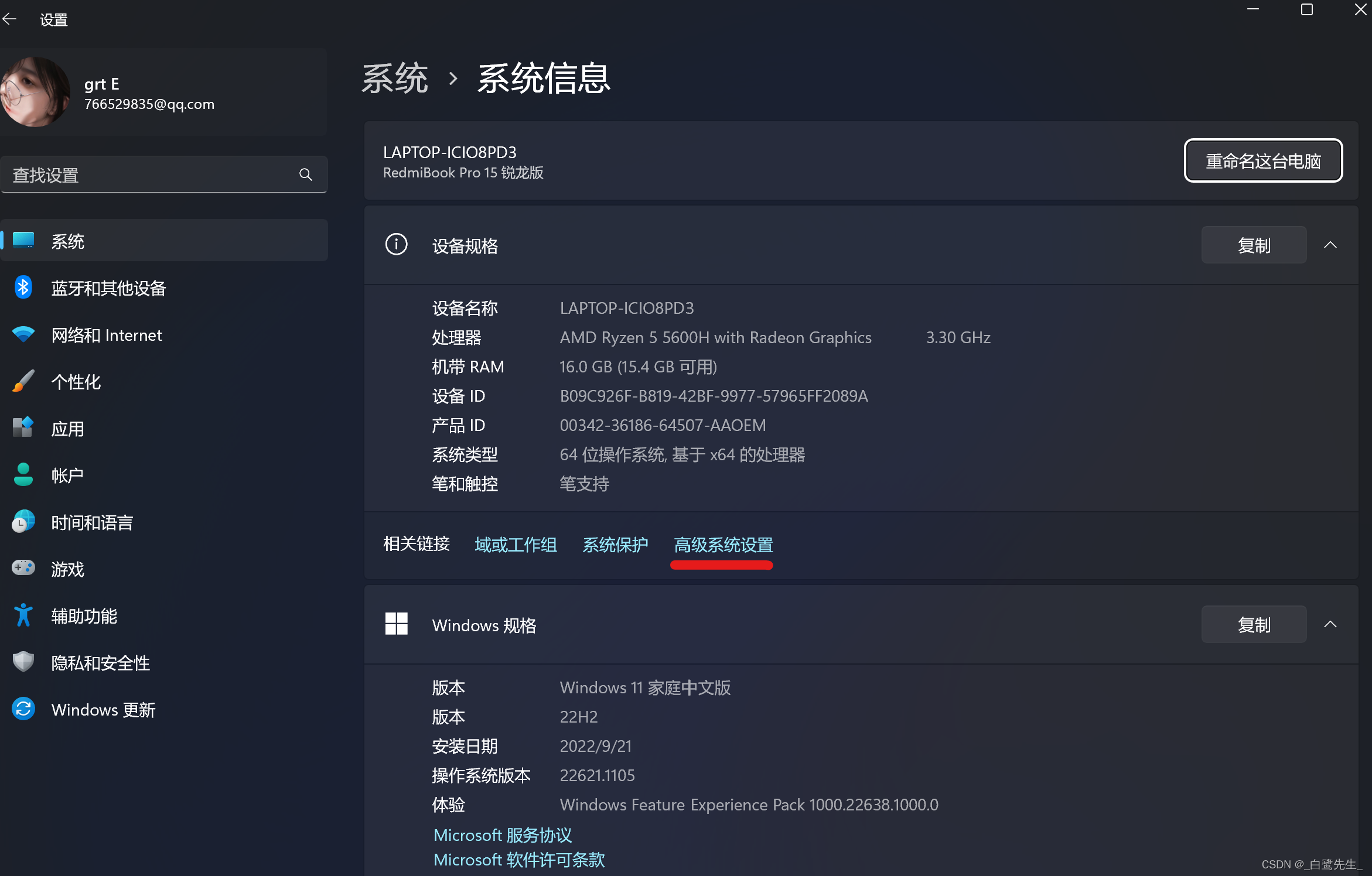Click the Bluetooth icon in sidebar
The width and height of the screenshot is (1372, 876).
(23, 288)
